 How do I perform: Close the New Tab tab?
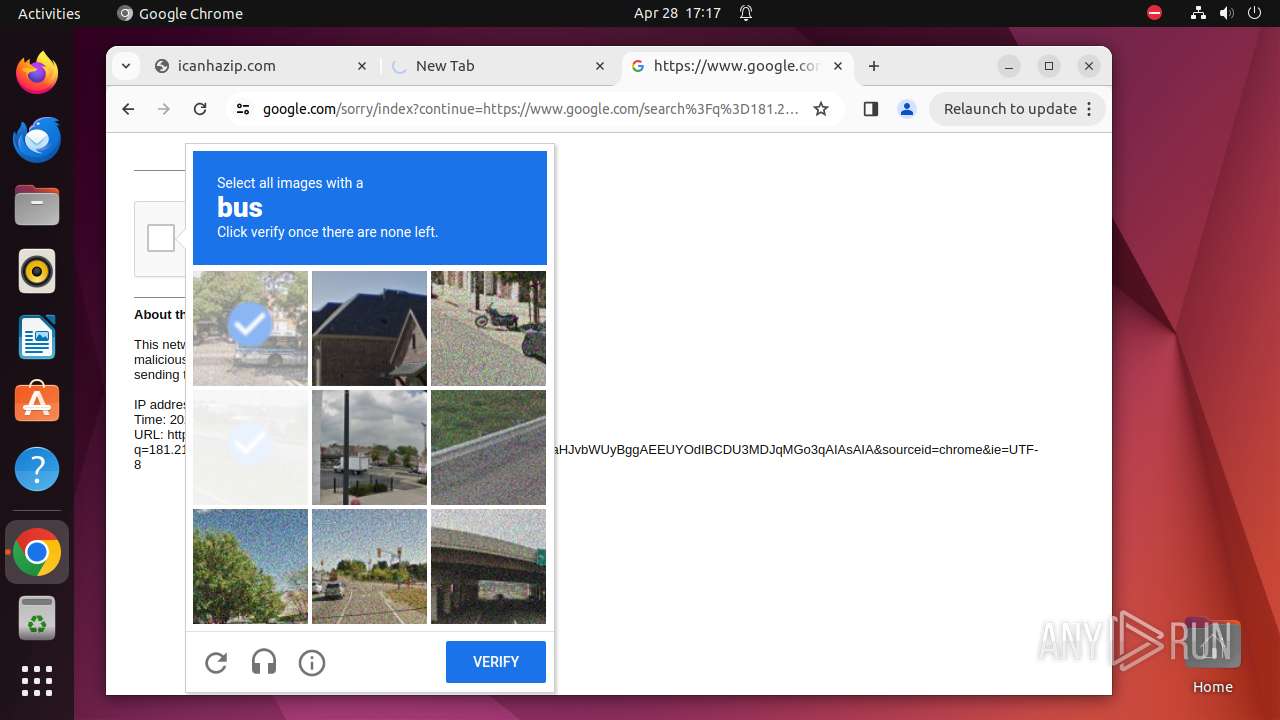tap(600, 66)
